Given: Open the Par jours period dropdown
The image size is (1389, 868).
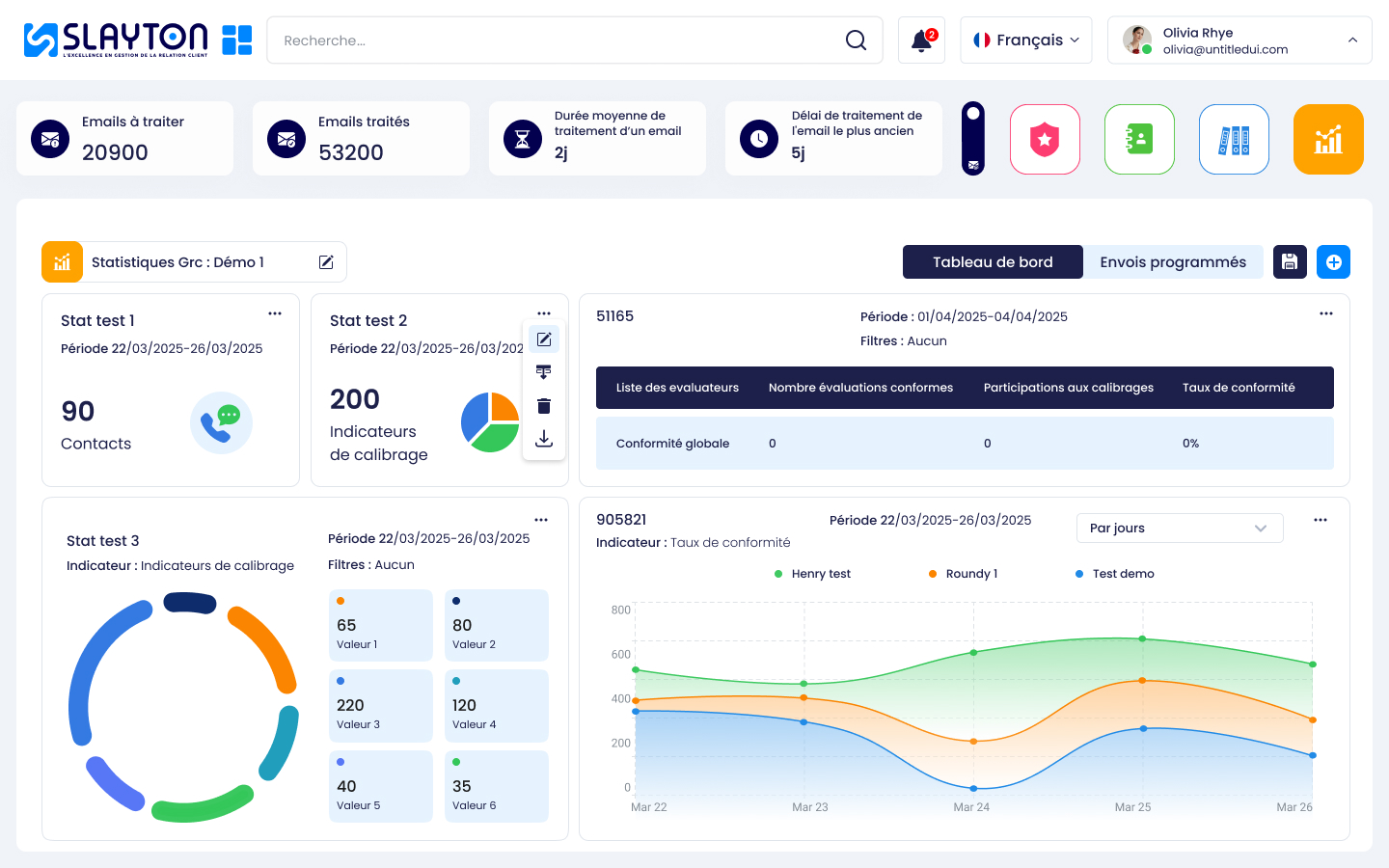Looking at the screenshot, I should pyautogui.click(x=1179, y=529).
